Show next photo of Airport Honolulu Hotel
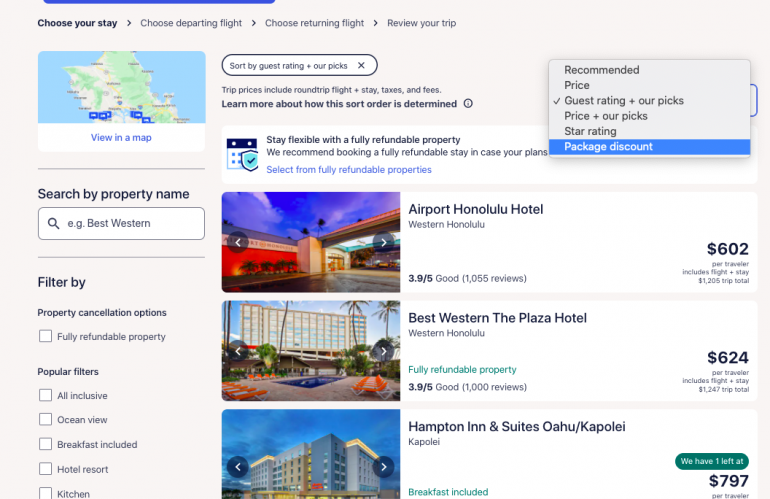This screenshot has width=770, height=499. [x=384, y=242]
